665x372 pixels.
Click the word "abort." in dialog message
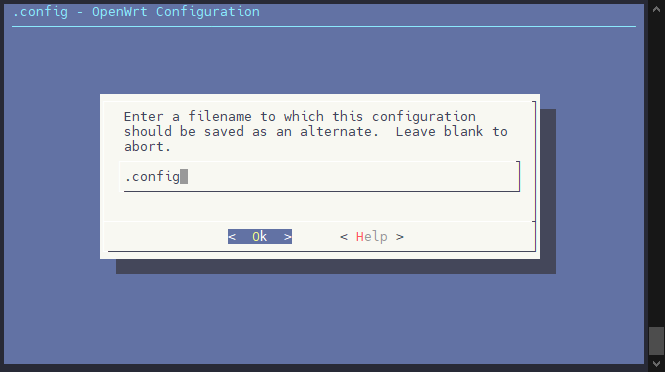coord(147,146)
